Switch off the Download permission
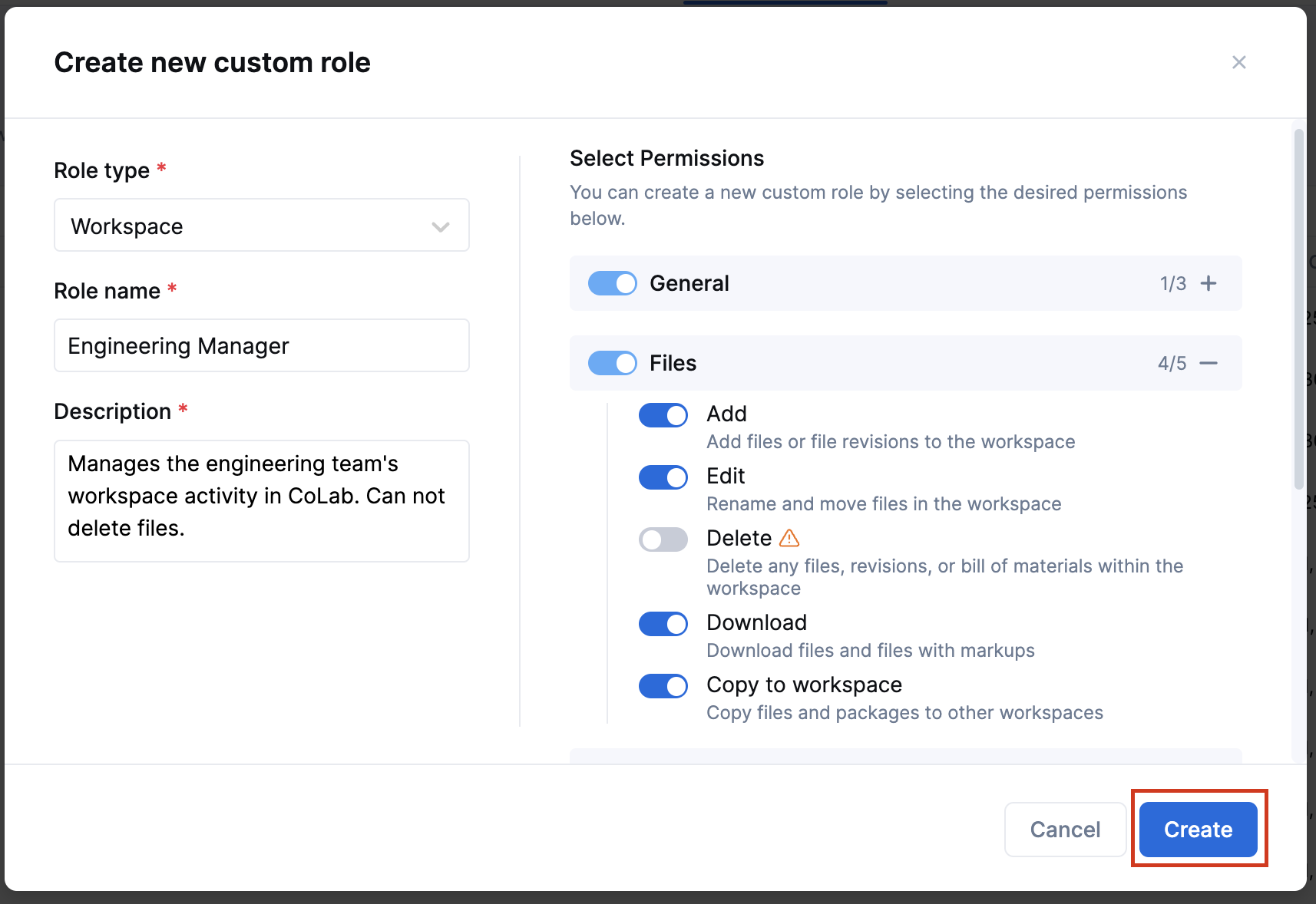The height and width of the screenshot is (904, 1316). coord(663,624)
